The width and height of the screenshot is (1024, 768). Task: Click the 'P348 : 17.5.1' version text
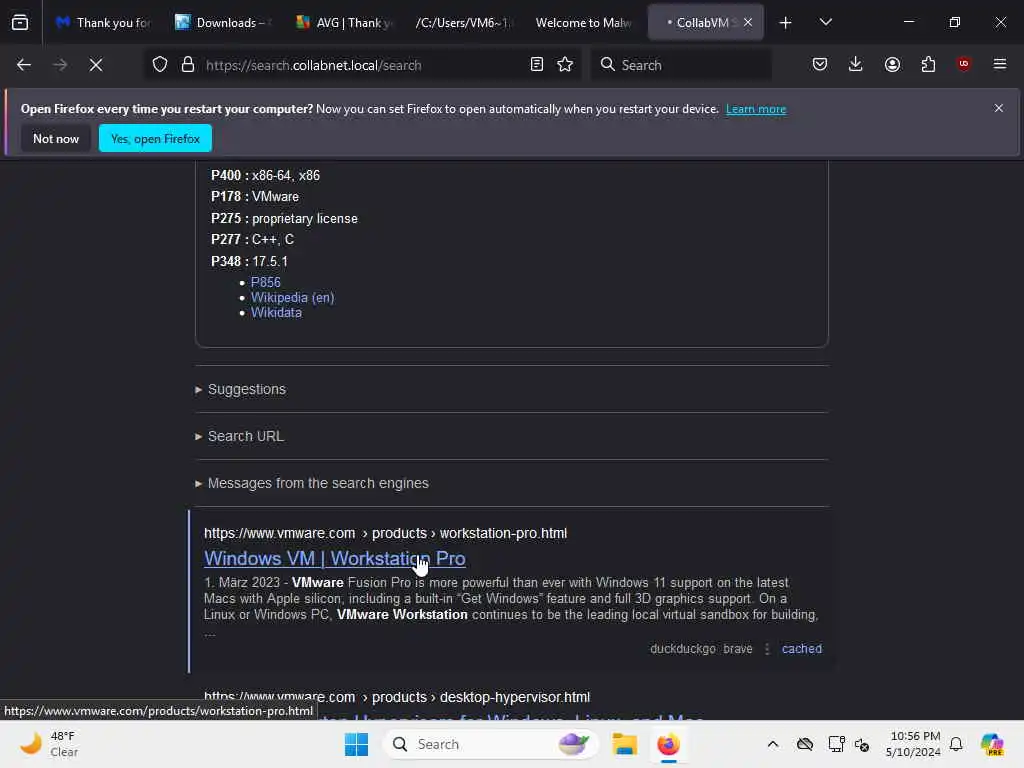tap(249, 261)
